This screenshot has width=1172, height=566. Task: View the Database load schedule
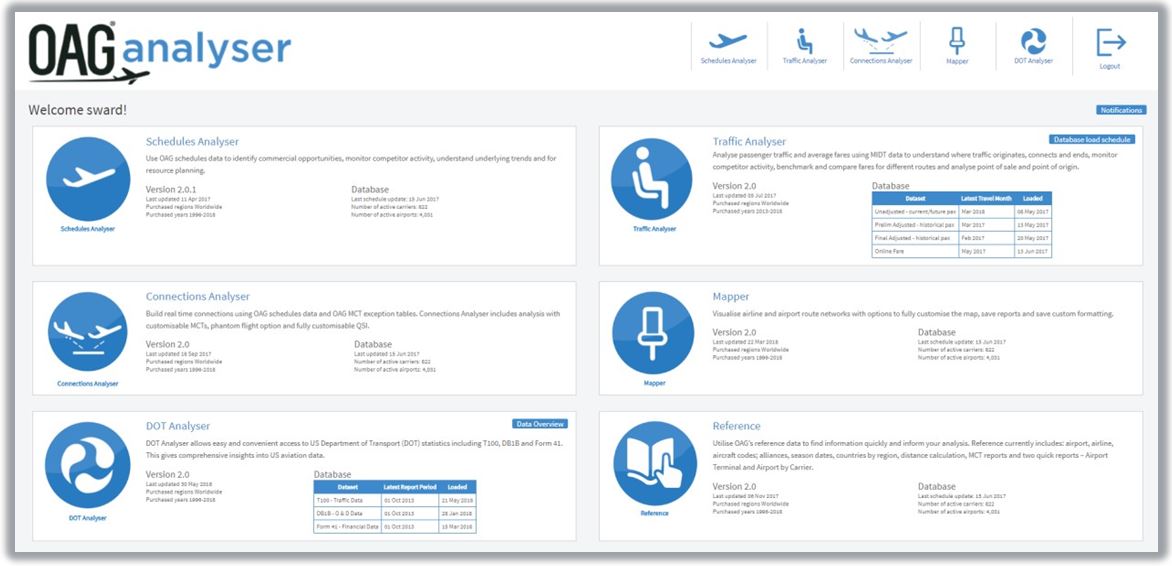1091,140
